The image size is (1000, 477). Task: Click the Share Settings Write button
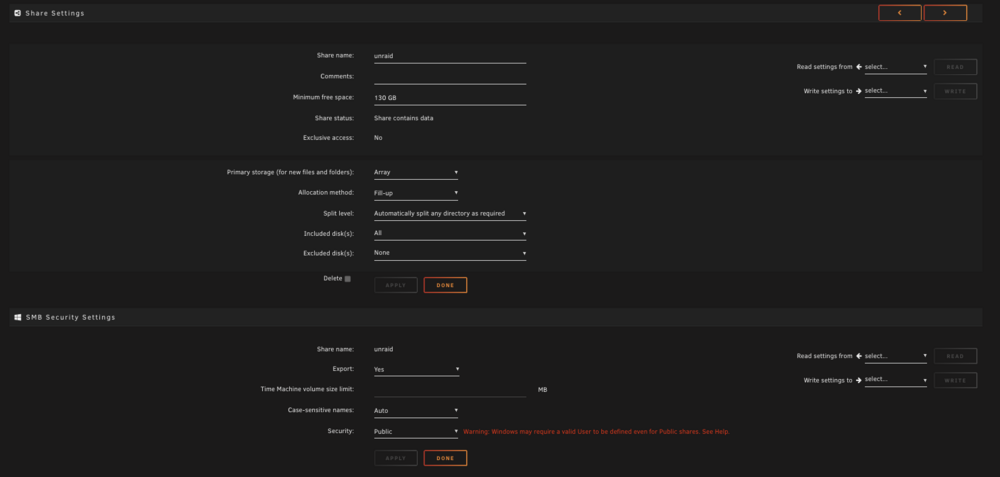955,91
